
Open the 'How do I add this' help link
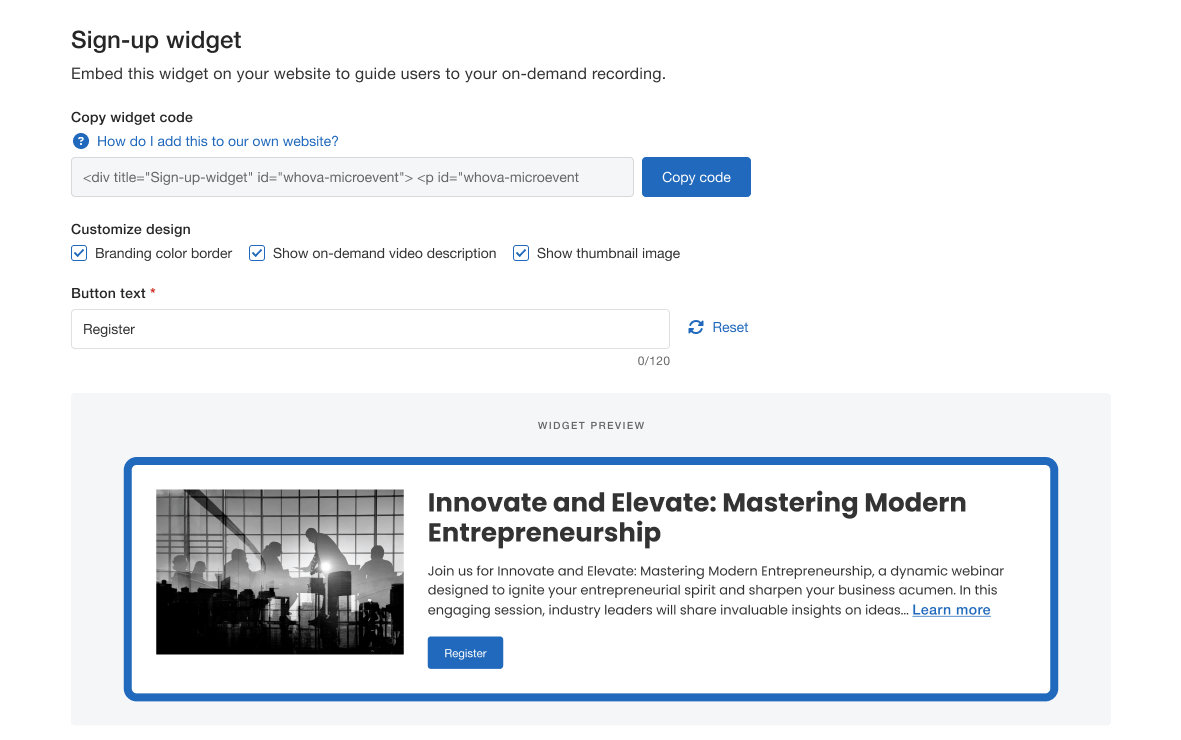tap(217, 142)
